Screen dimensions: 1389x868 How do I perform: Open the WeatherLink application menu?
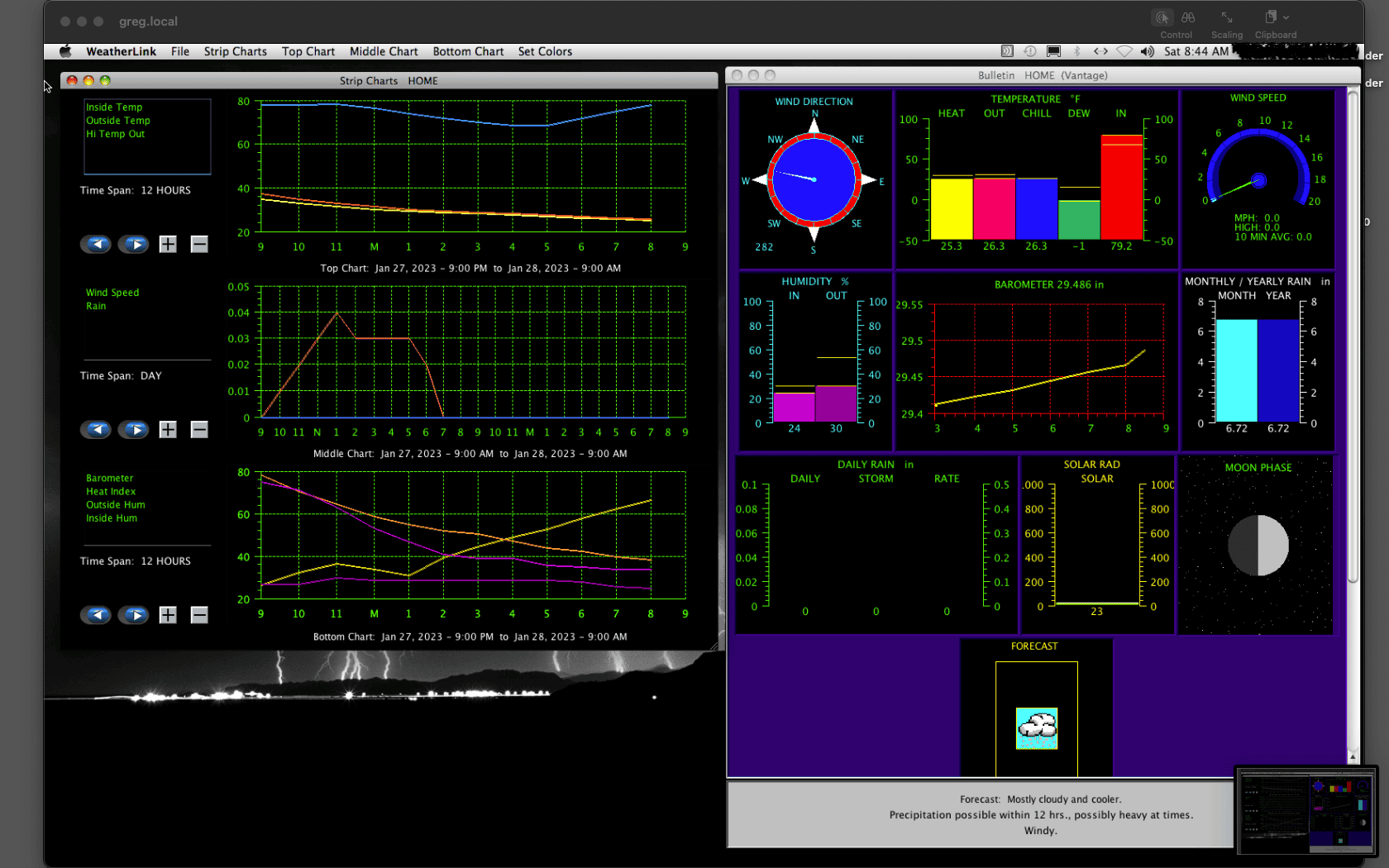121,51
